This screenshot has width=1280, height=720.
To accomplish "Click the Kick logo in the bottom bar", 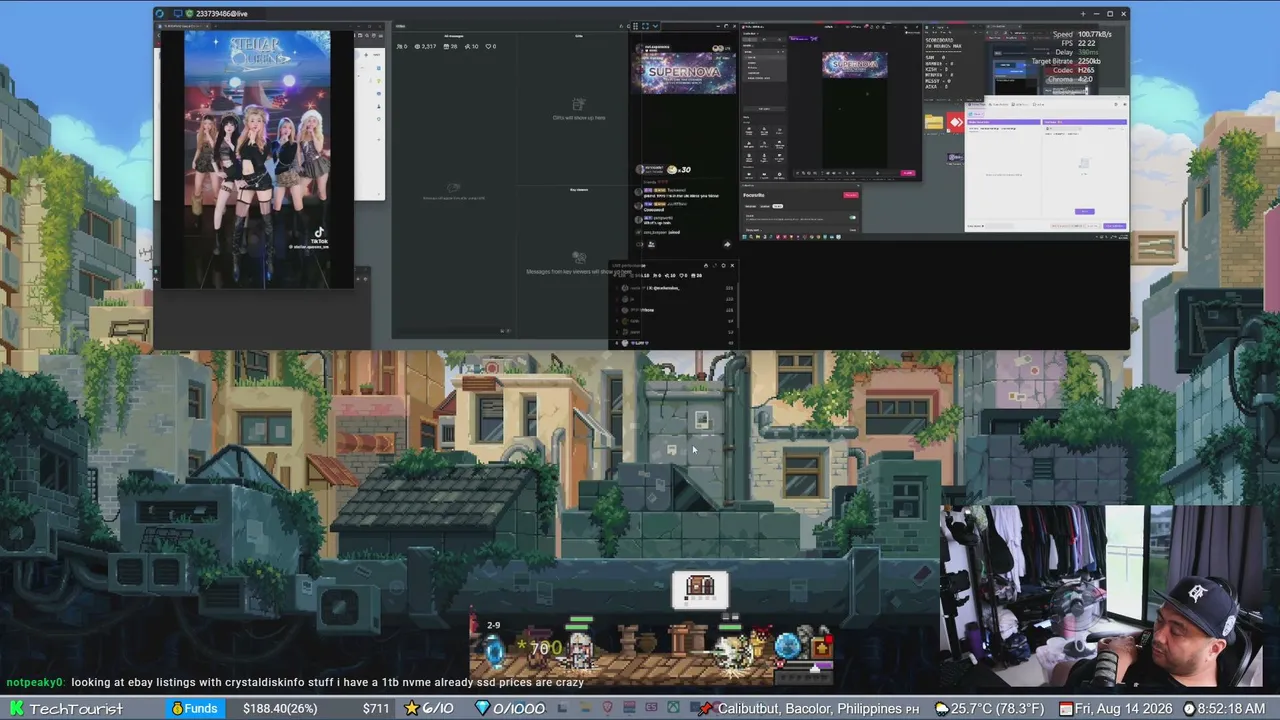I will point(16,709).
